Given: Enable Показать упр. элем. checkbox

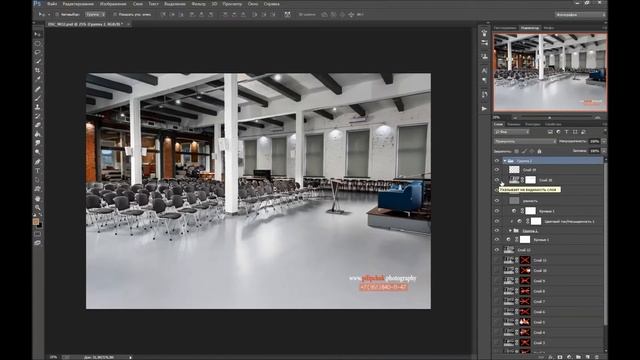Looking at the screenshot, I should tap(115, 14).
